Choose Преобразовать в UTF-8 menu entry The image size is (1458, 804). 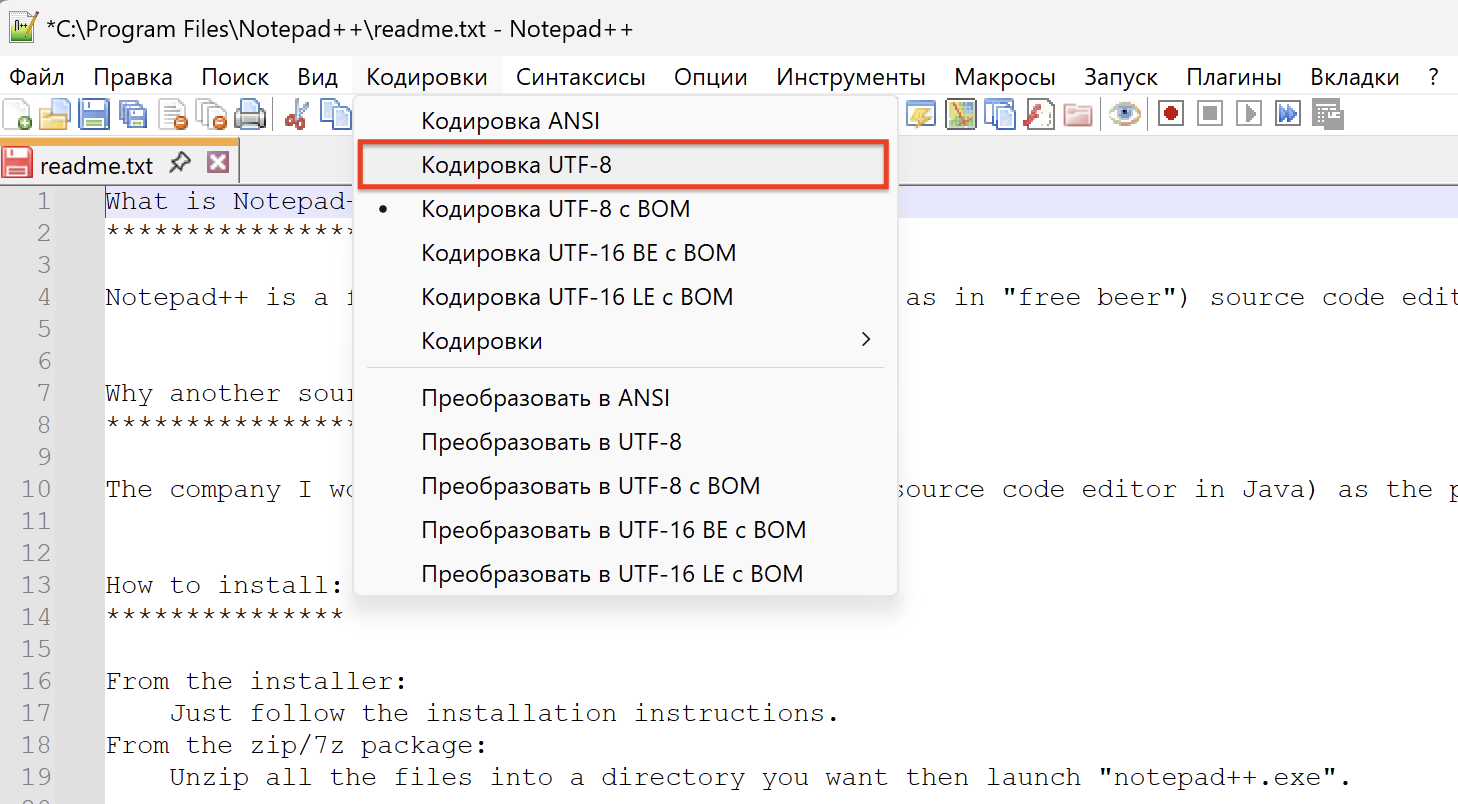(551, 442)
